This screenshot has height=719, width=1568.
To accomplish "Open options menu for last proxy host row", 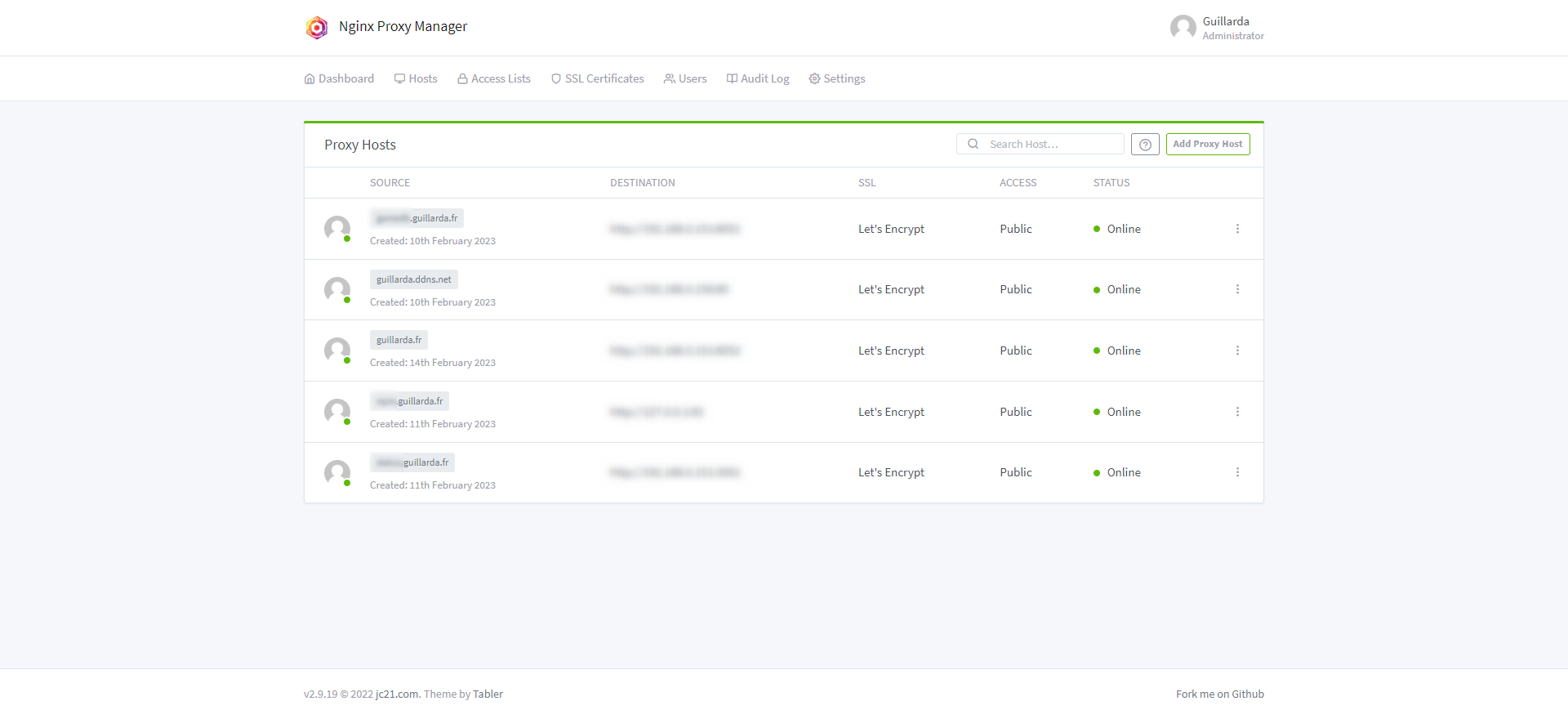I will 1237,472.
